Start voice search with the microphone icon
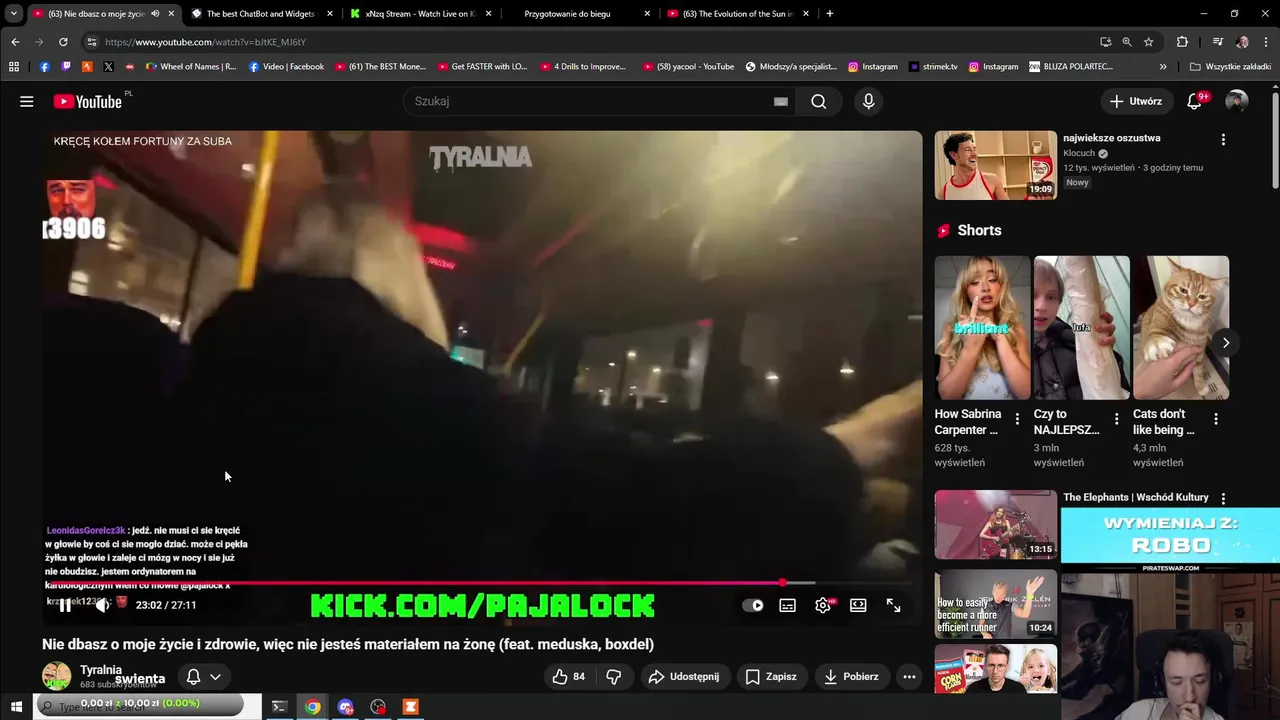 (x=868, y=101)
